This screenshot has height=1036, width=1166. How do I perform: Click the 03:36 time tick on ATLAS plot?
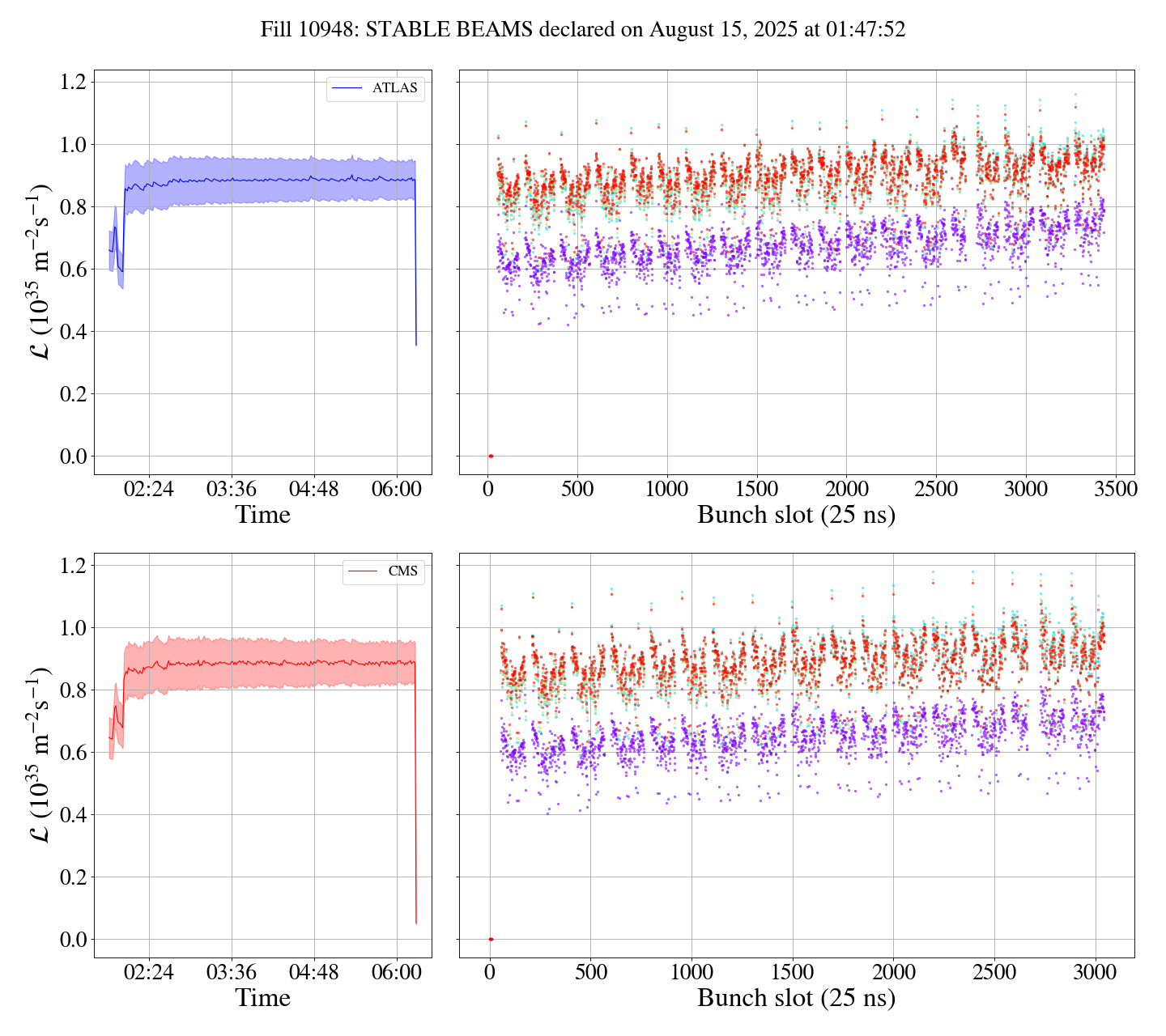click(232, 490)
